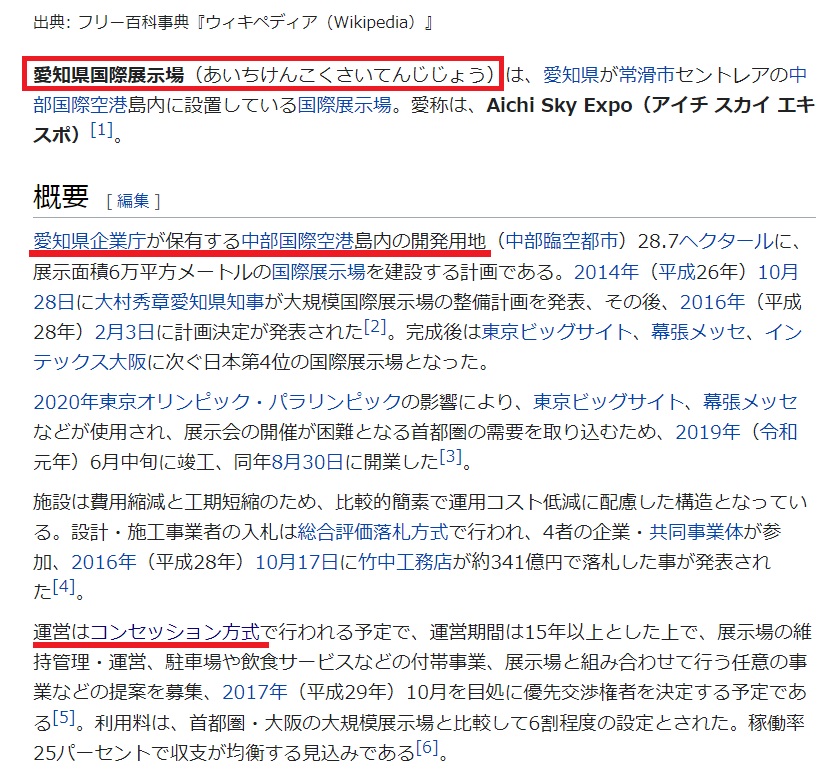Screen dimensions: 826x770
Task: Open the blue 国際展示場 link before 愛称は
Action: (345, 105)
